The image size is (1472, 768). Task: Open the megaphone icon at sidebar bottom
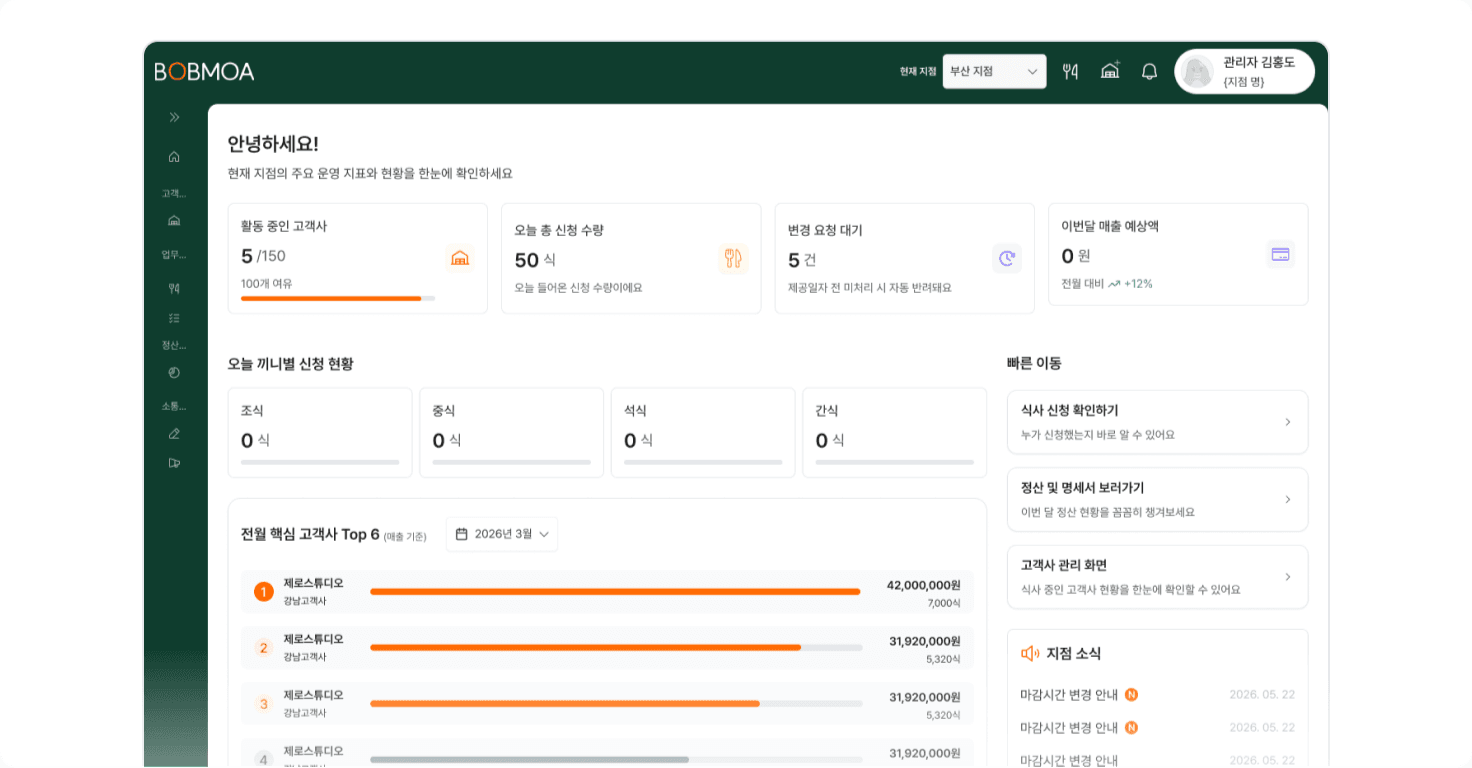coord(174,463)
